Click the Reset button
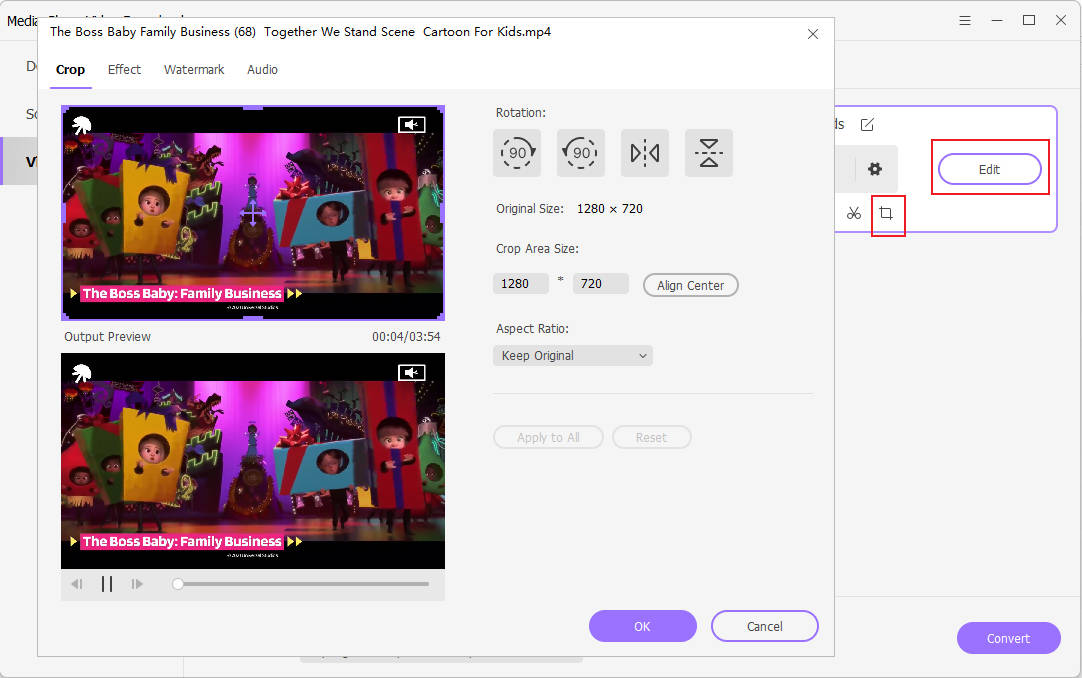The height and width of the screenshot is (678, 1082). click(x=651, y=437)
